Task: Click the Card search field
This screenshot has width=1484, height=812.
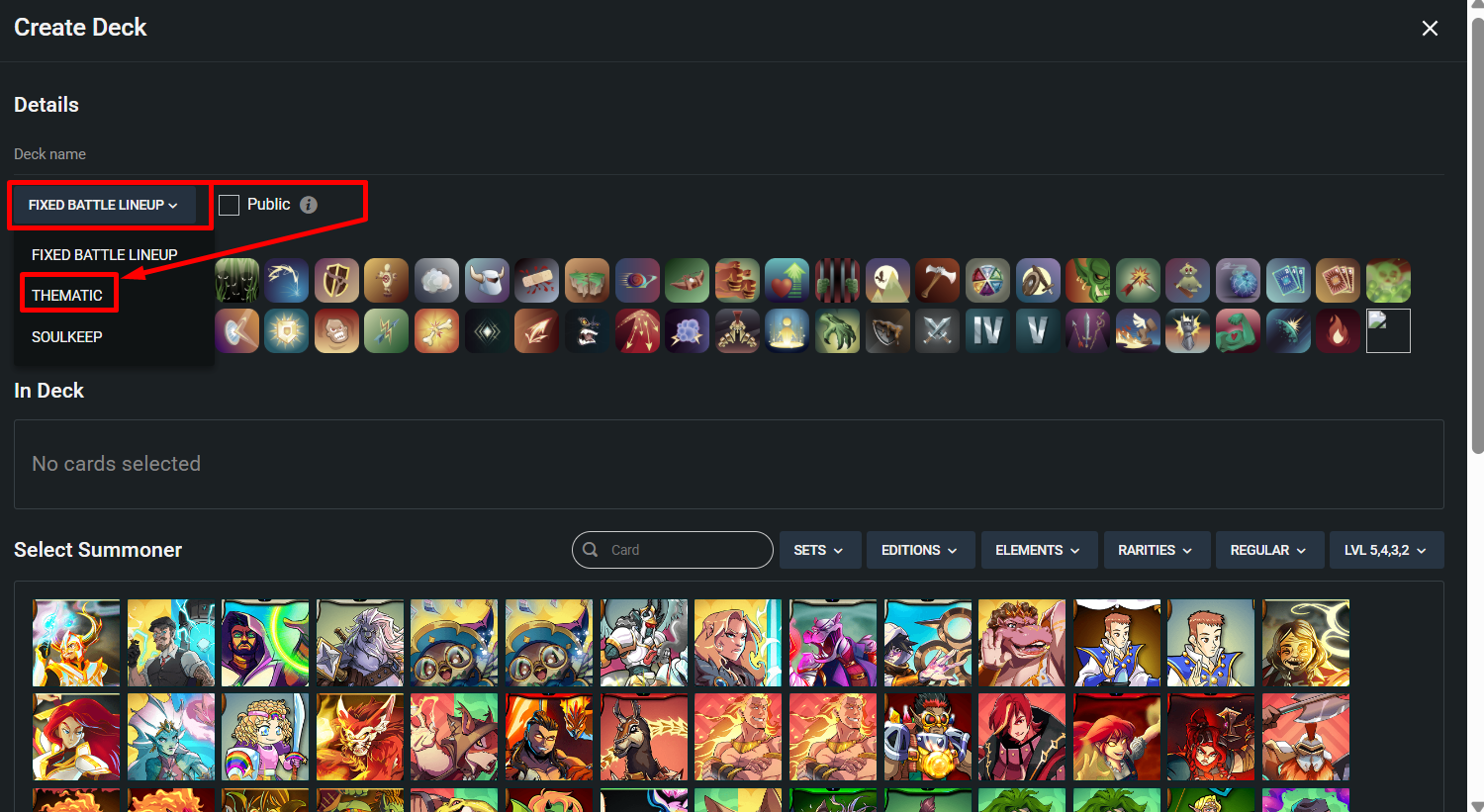Action: [673, 550]
